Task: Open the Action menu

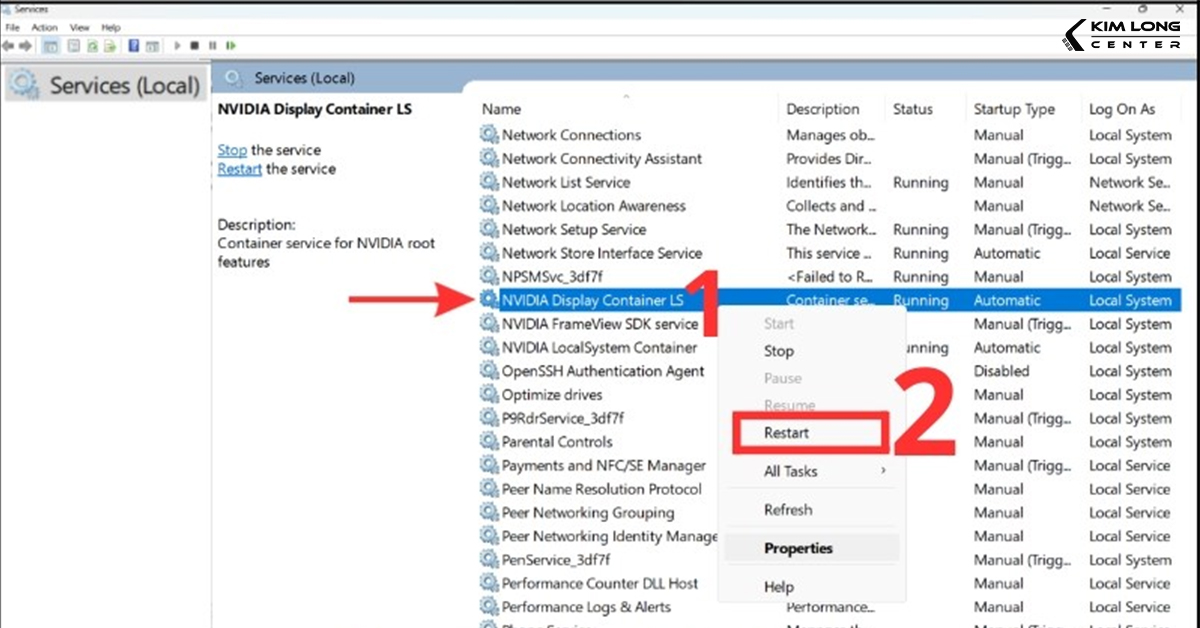Action: (44, 27)
